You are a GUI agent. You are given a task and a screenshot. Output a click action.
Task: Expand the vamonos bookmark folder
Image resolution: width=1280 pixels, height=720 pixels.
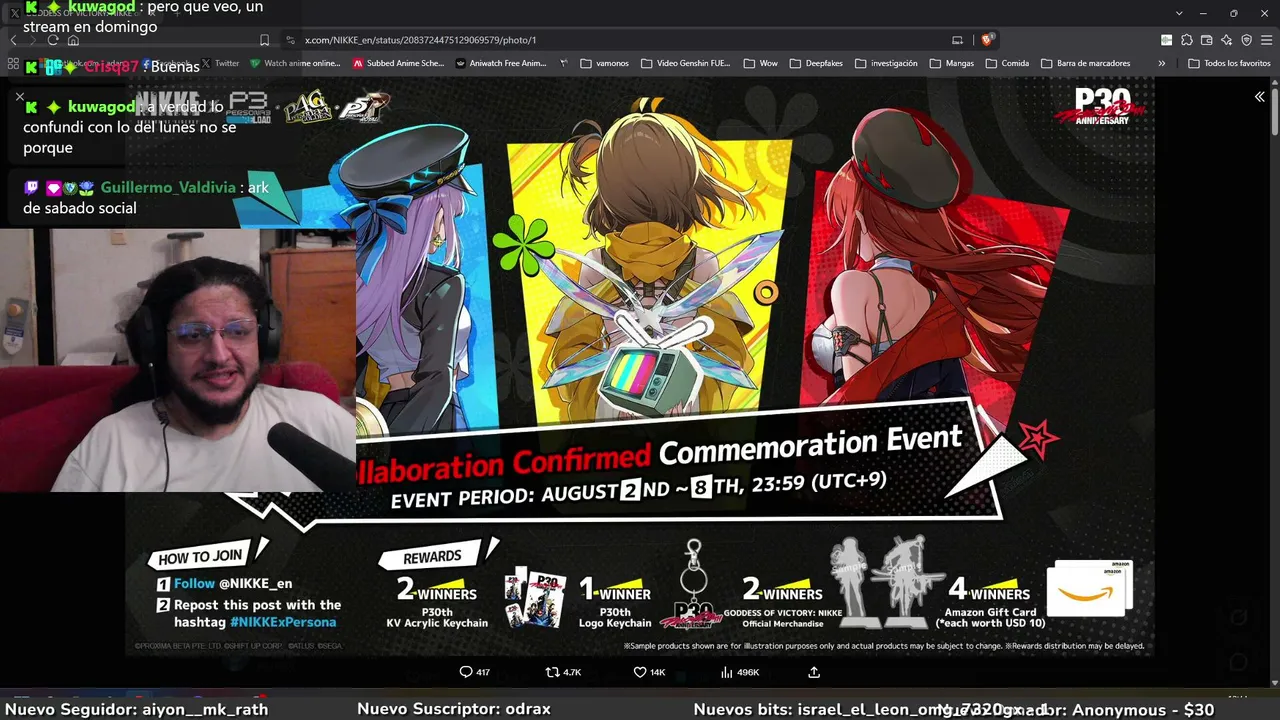[604, 63]
